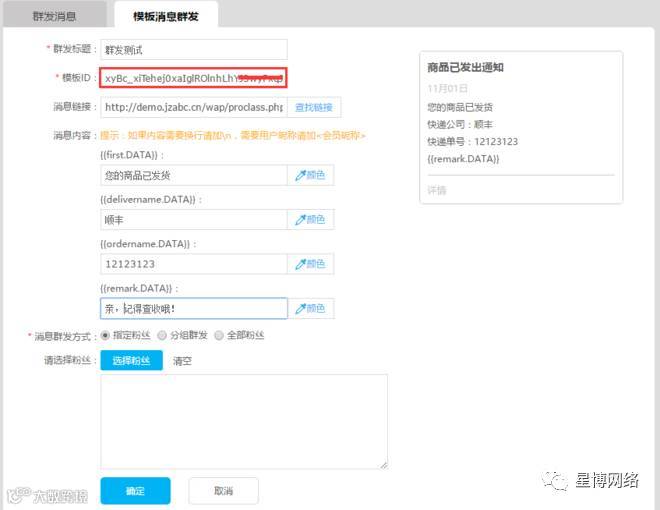The image size is (660, 510).
Task: Click the 商品已发出通知 preview title
Action: pyautogui.click(x=465, y=67)
